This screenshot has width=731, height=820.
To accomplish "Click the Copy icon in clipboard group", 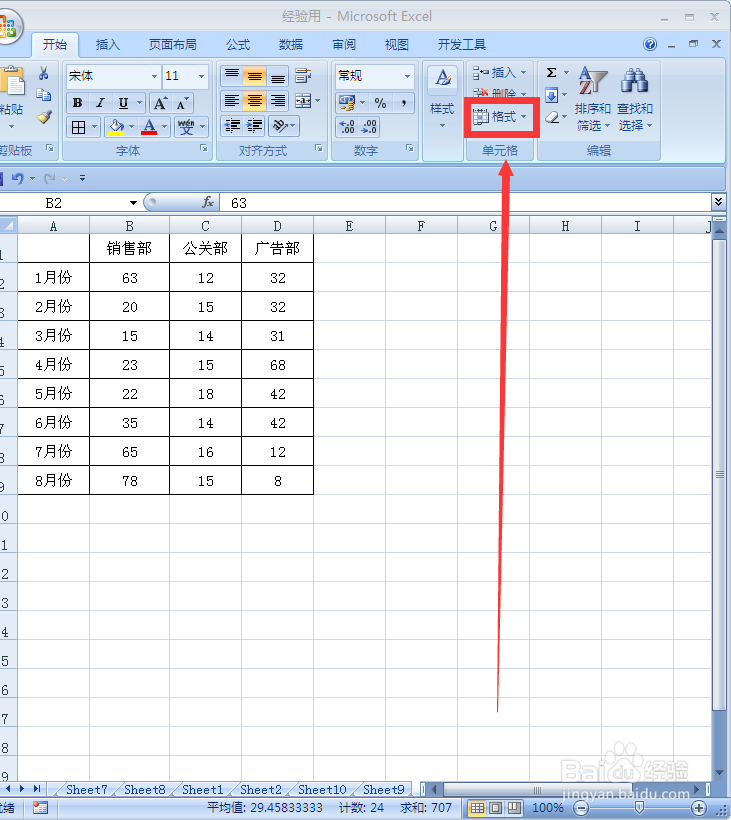I will 43,95.
